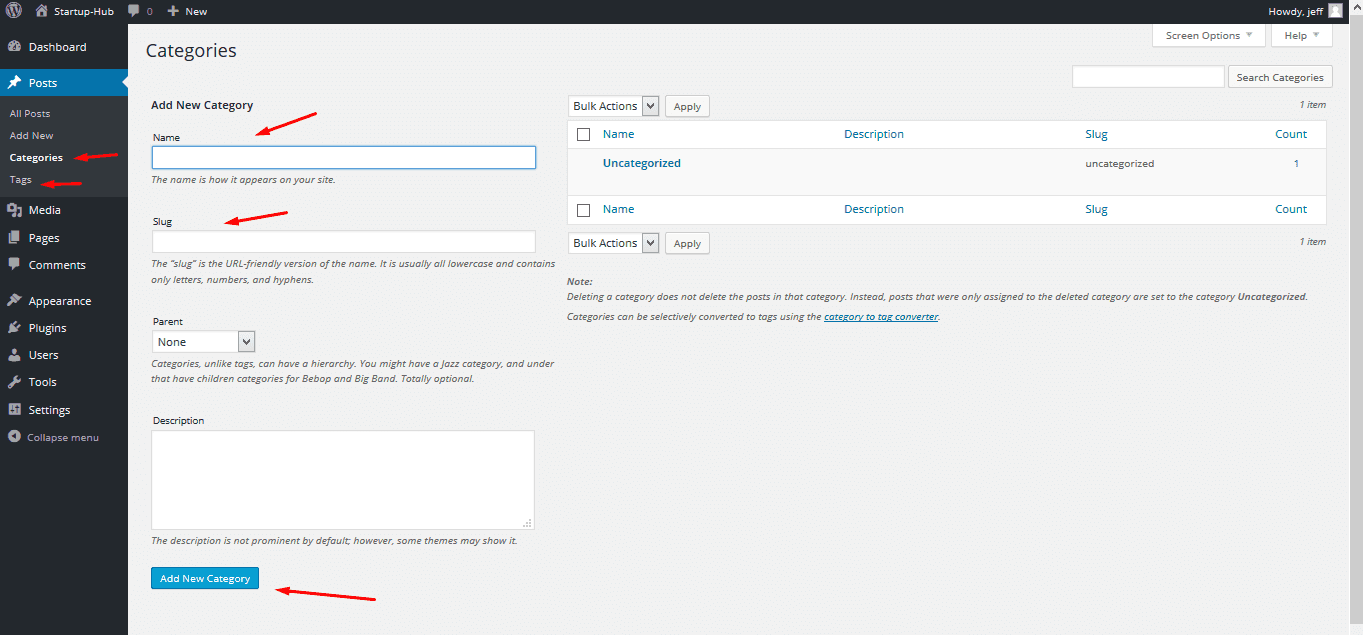
Task: Open Appearance via its paintbrush icon
Action: [x=14, y=301]
